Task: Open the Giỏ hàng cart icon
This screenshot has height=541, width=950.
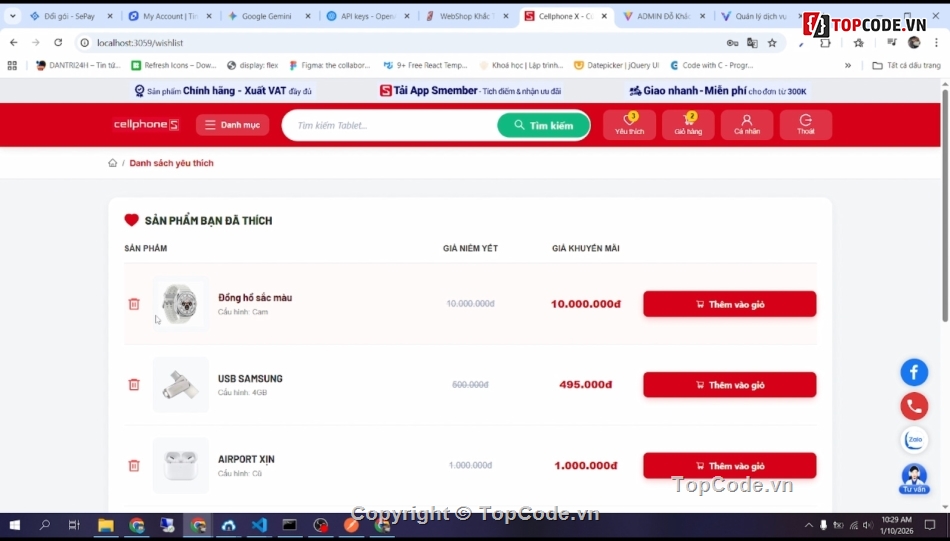Action: [x=688, y=124]
